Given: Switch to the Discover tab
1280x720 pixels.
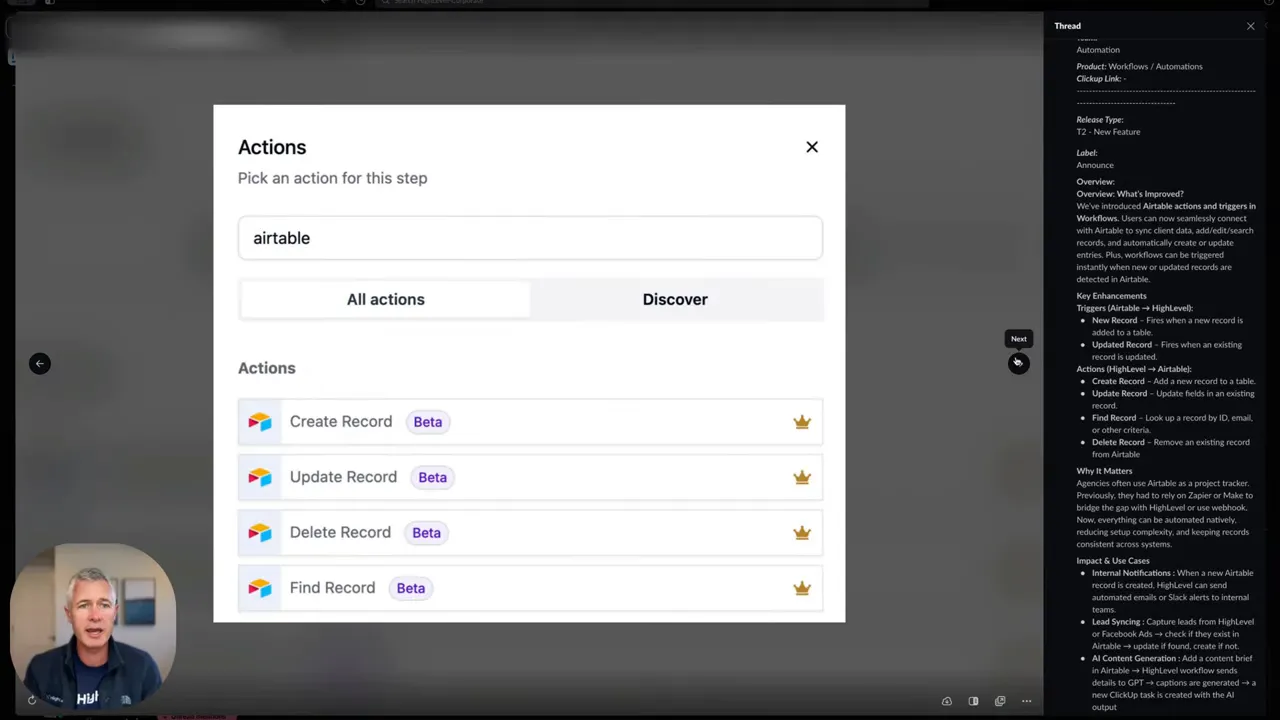Looking at the screenshot, I should [x=675, y=299].
